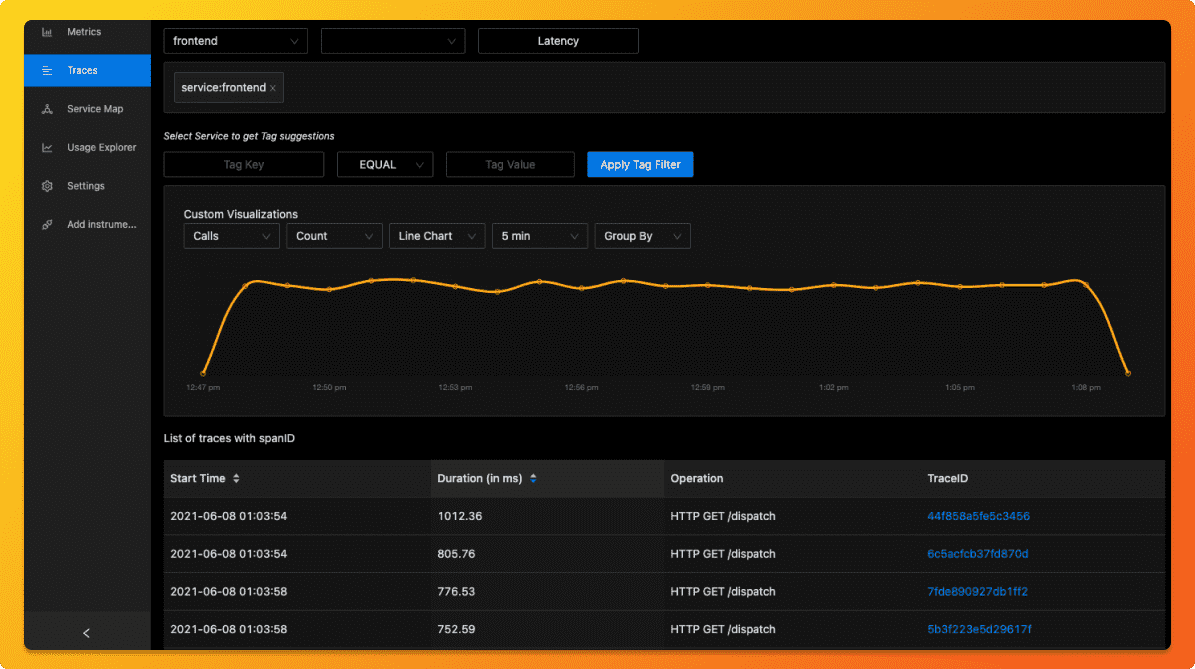
Task: Click the Apply Tag Filter button
Action: 640,164
